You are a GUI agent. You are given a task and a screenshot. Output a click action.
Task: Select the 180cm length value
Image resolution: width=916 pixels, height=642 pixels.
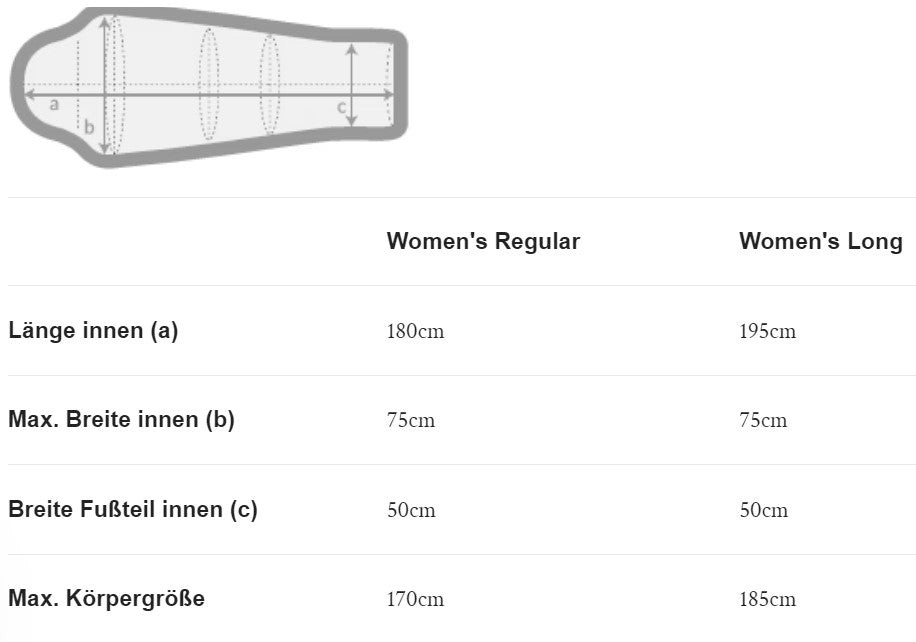coord(415,332)
